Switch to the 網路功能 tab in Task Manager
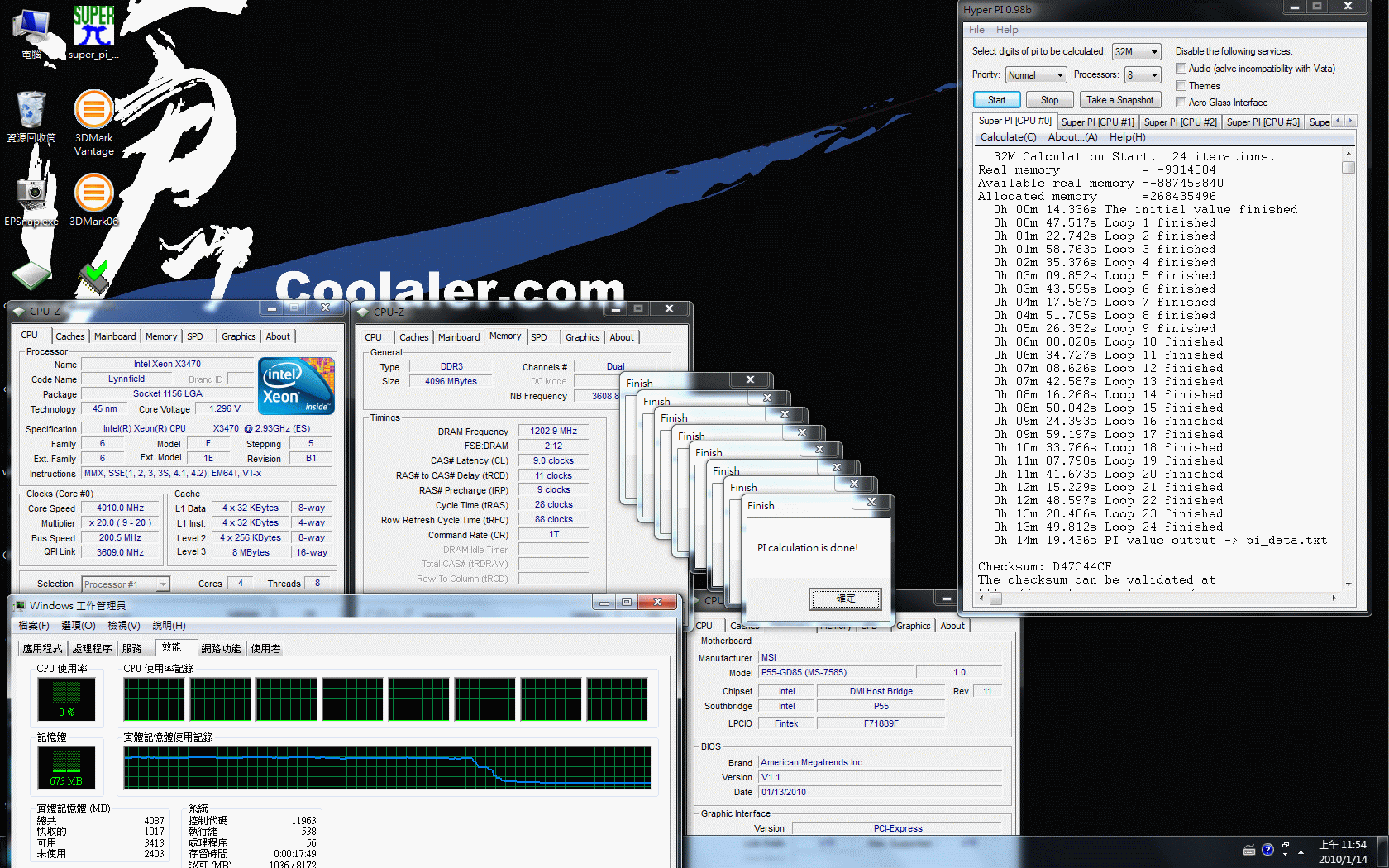Viewport: 1389px width, 868px height. click(221, 649)
